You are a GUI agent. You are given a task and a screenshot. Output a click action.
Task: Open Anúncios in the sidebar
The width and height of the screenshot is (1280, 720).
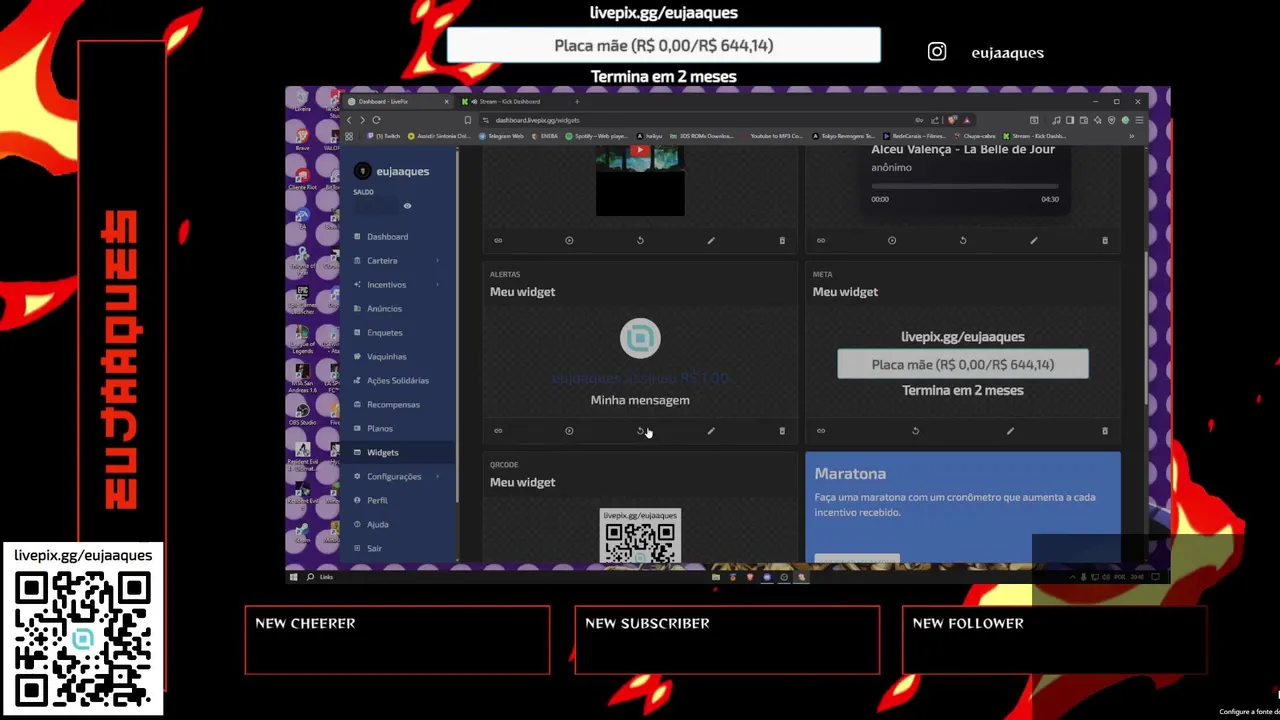[x=399, y=309]
